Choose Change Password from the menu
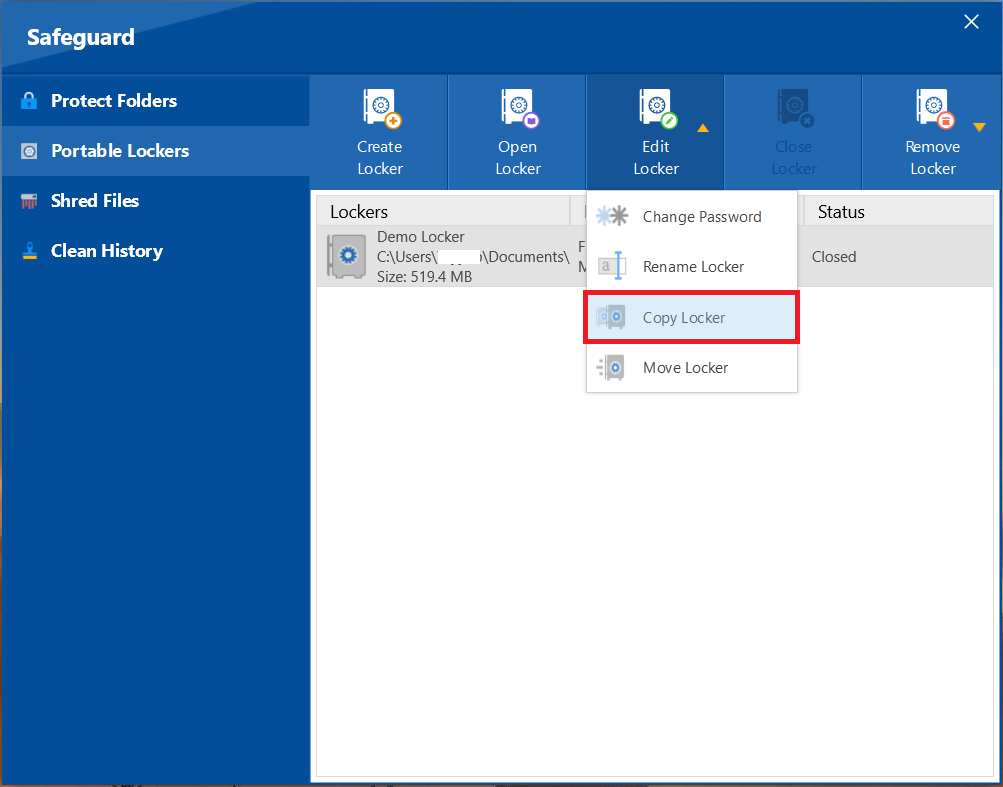Viewport: 1003px width, 787px height. (691, 217)
